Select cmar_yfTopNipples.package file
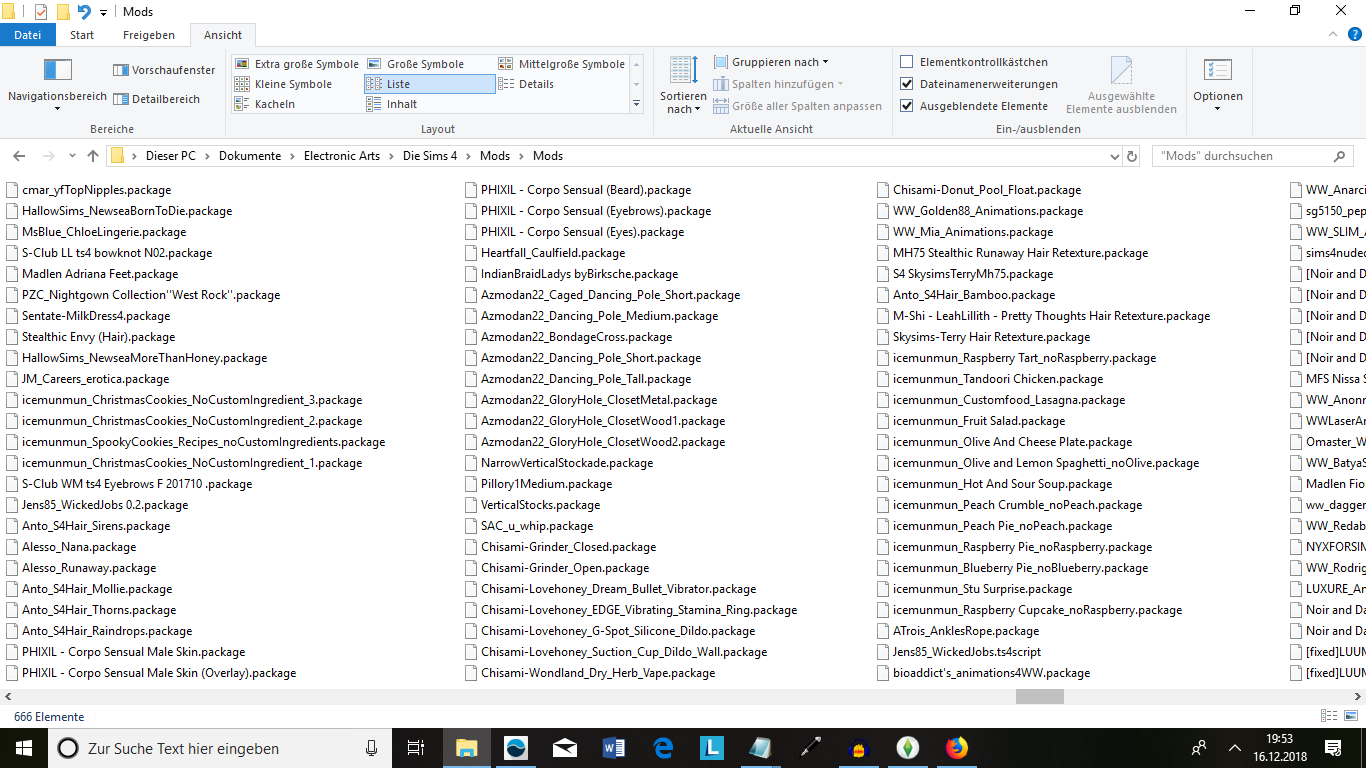The image size is (1366, 768). click(88, 190)
